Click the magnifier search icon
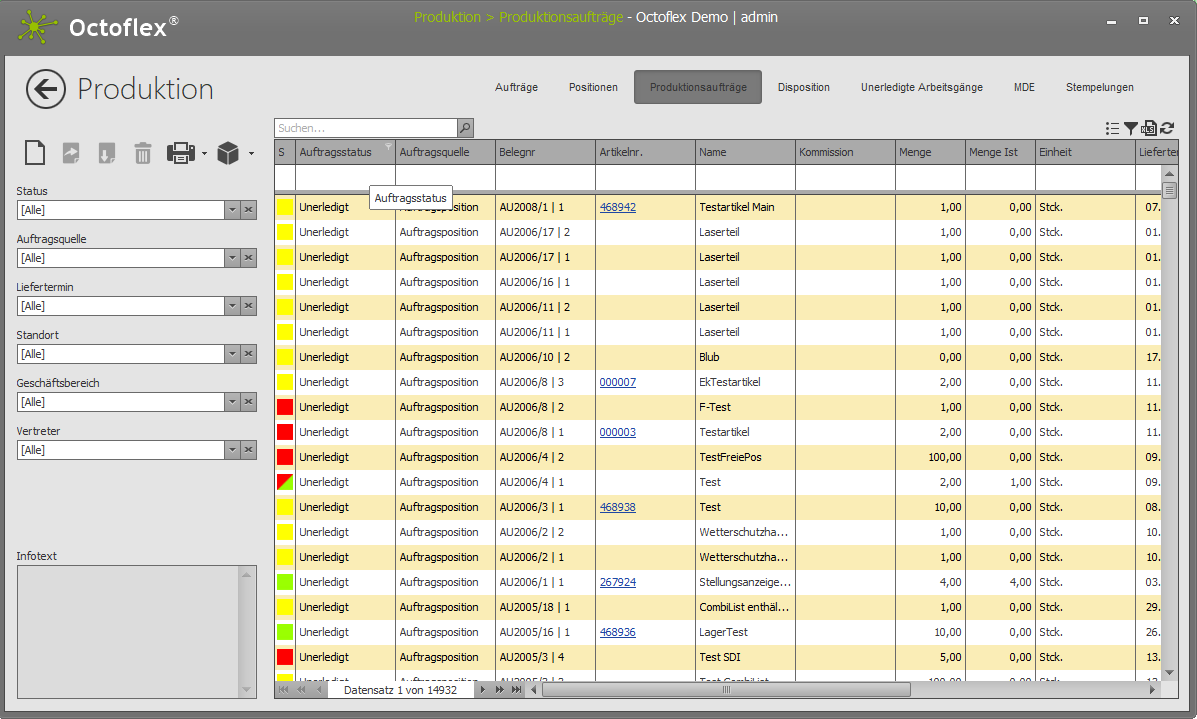 tap(465, 128)
